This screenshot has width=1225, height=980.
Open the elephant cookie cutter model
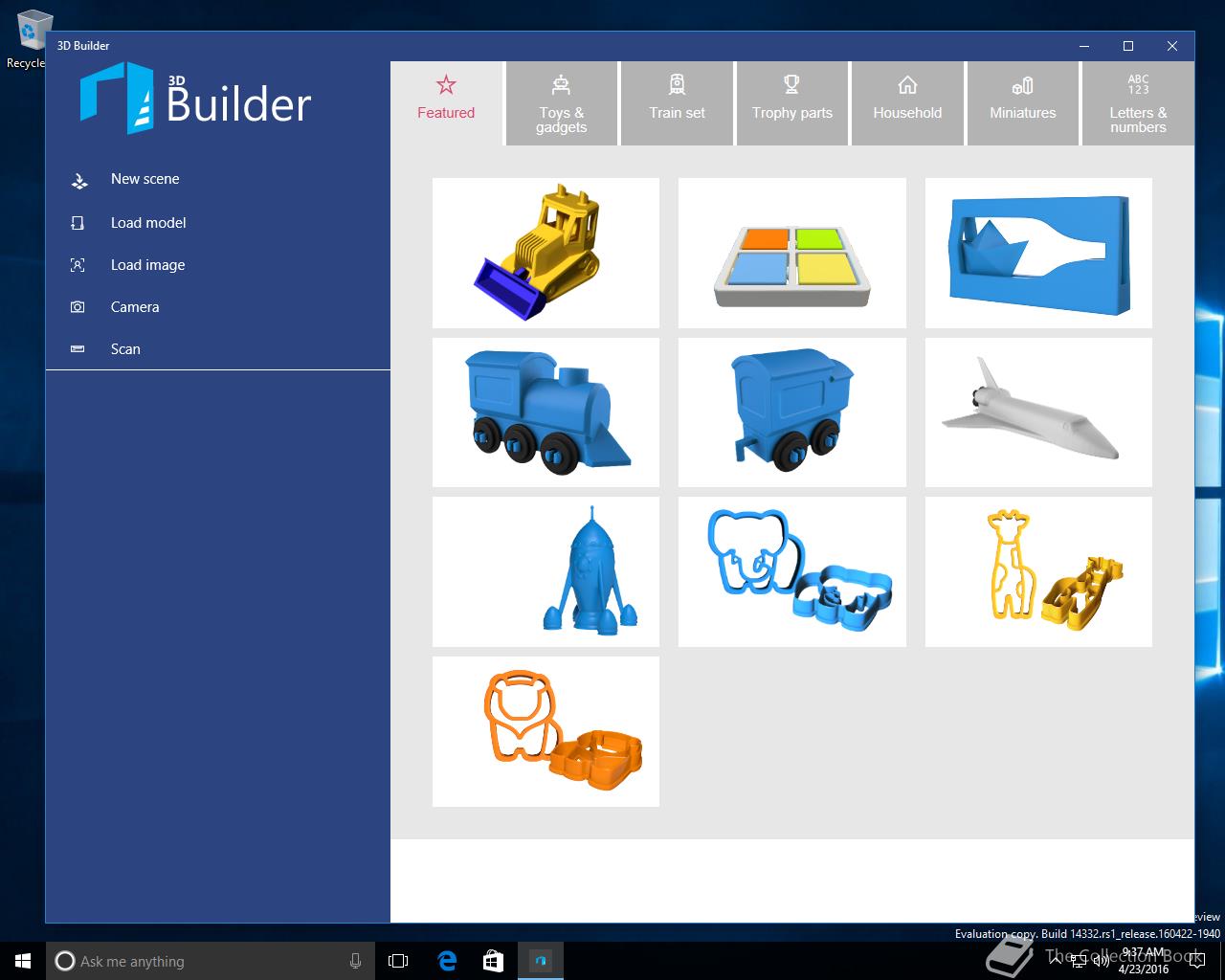tap(792, 571)
